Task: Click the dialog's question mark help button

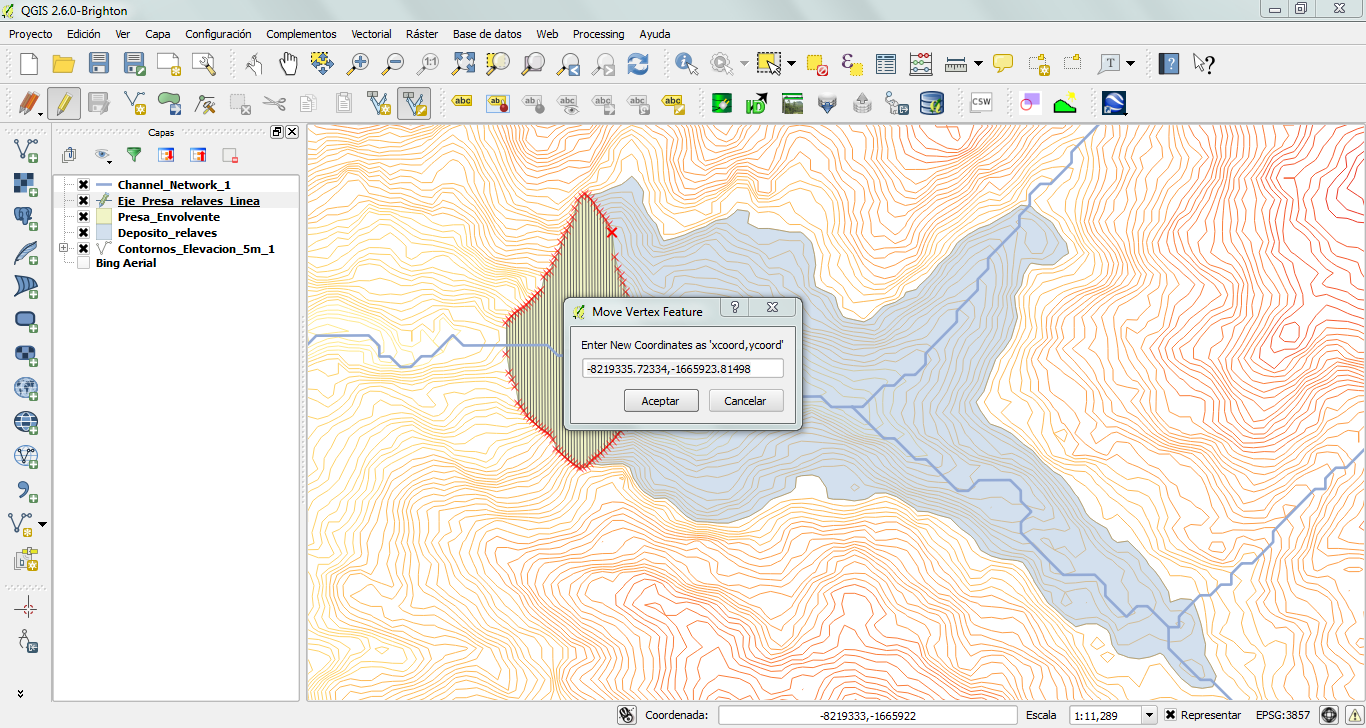Action: click(x=734, y=308)
